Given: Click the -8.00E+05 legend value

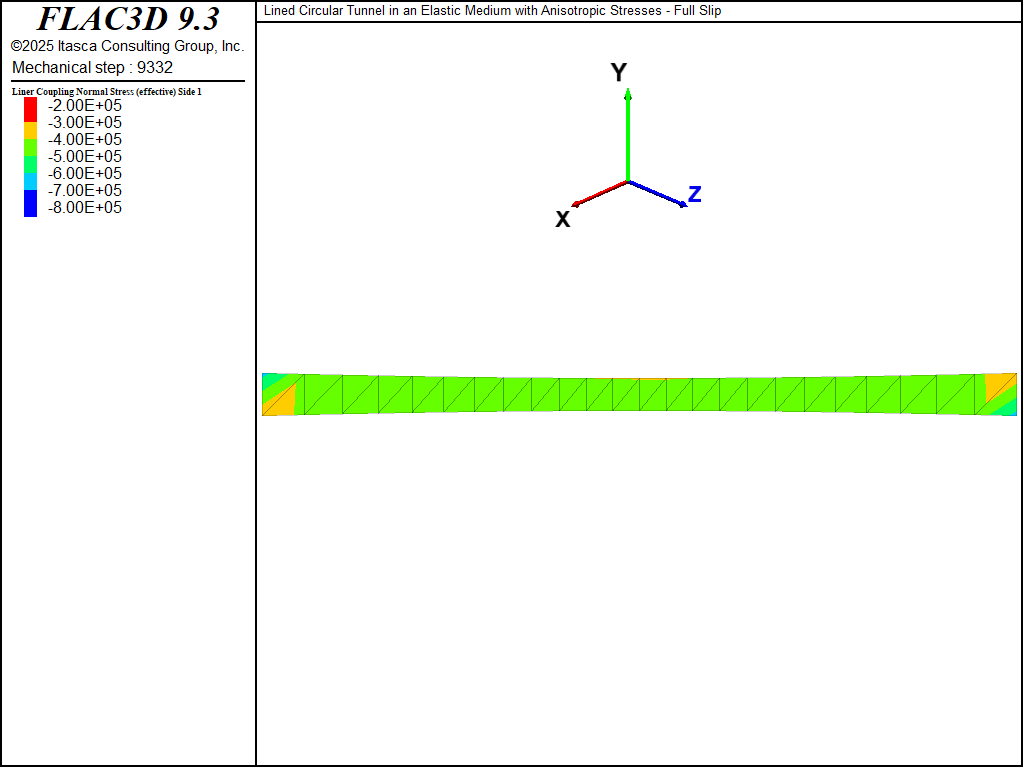Looking at the screenshot, I should click(x=85, y=208).
